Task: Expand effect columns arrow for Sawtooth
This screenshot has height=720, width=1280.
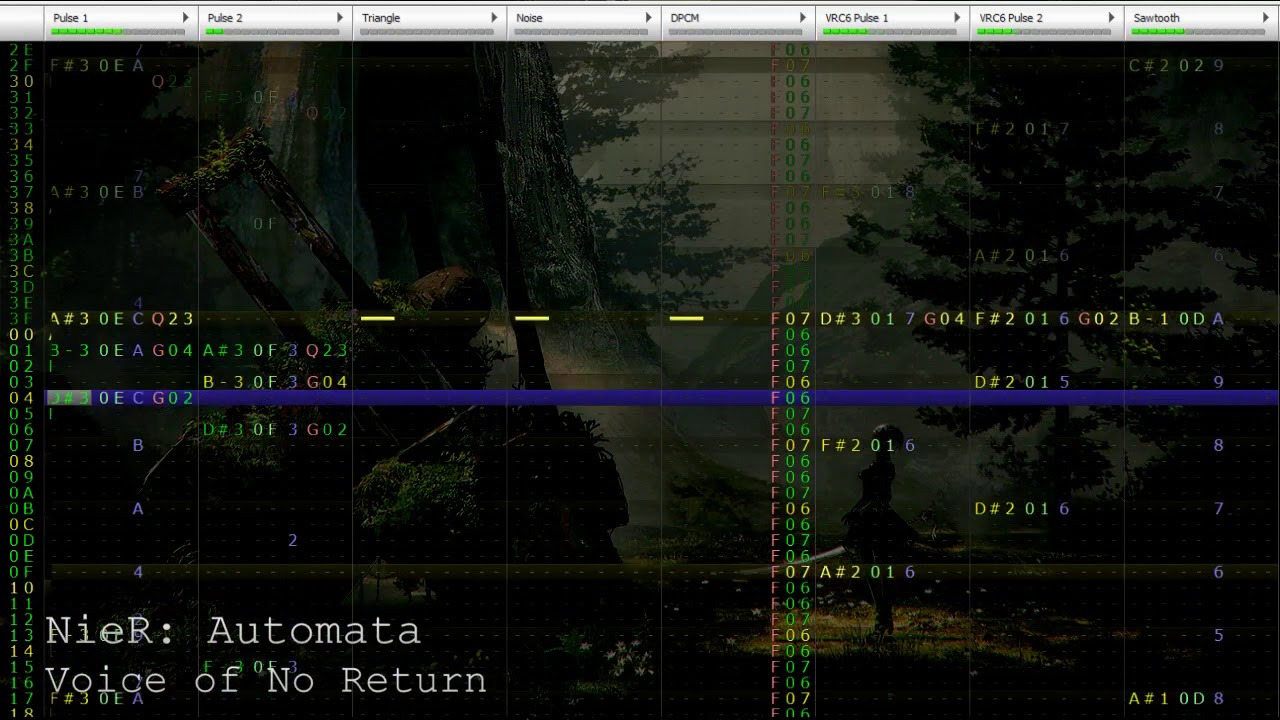Action: point(1265,18)
